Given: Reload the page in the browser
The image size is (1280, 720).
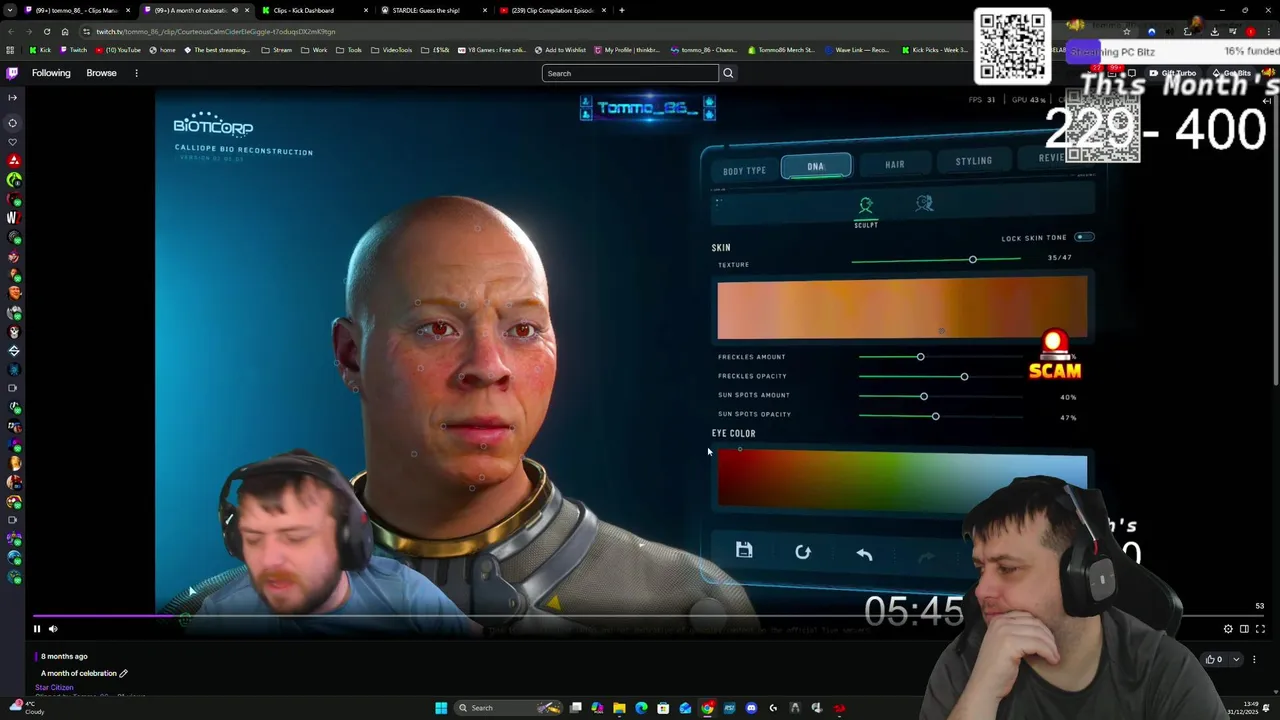Looking at the screenshot, I should [46, 31].
